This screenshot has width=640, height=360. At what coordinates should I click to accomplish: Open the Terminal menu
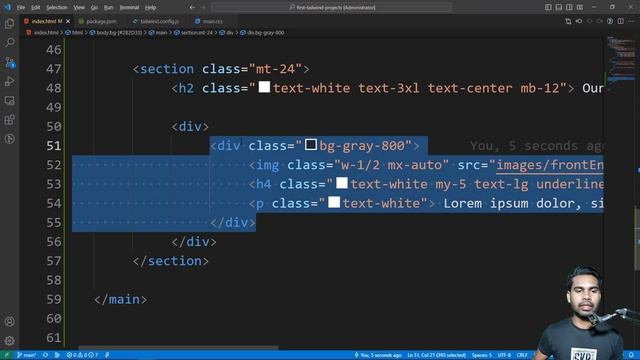click(129, 7)
